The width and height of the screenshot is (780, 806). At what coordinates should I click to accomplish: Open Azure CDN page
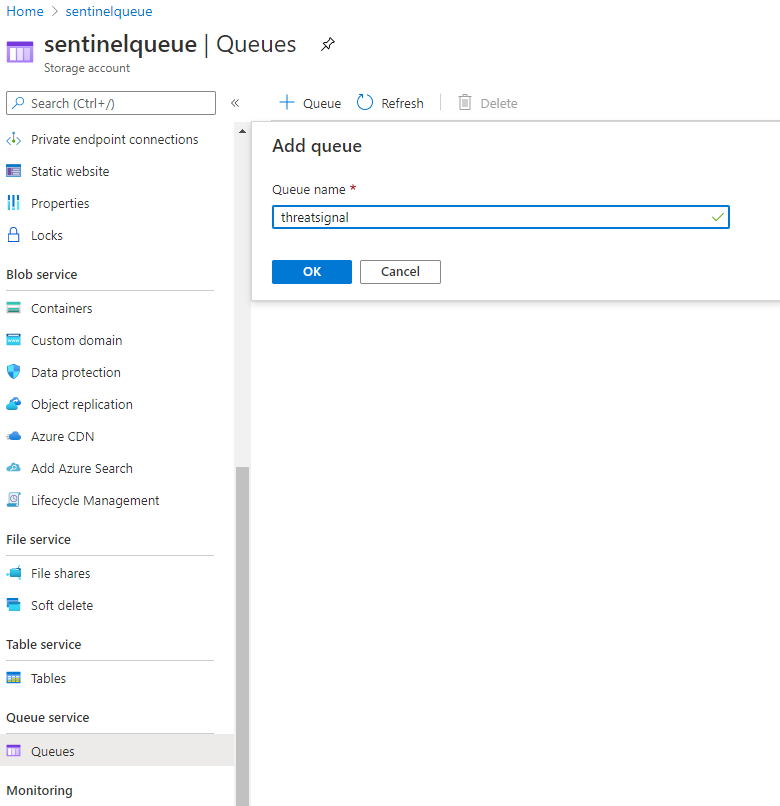(63, 436)
